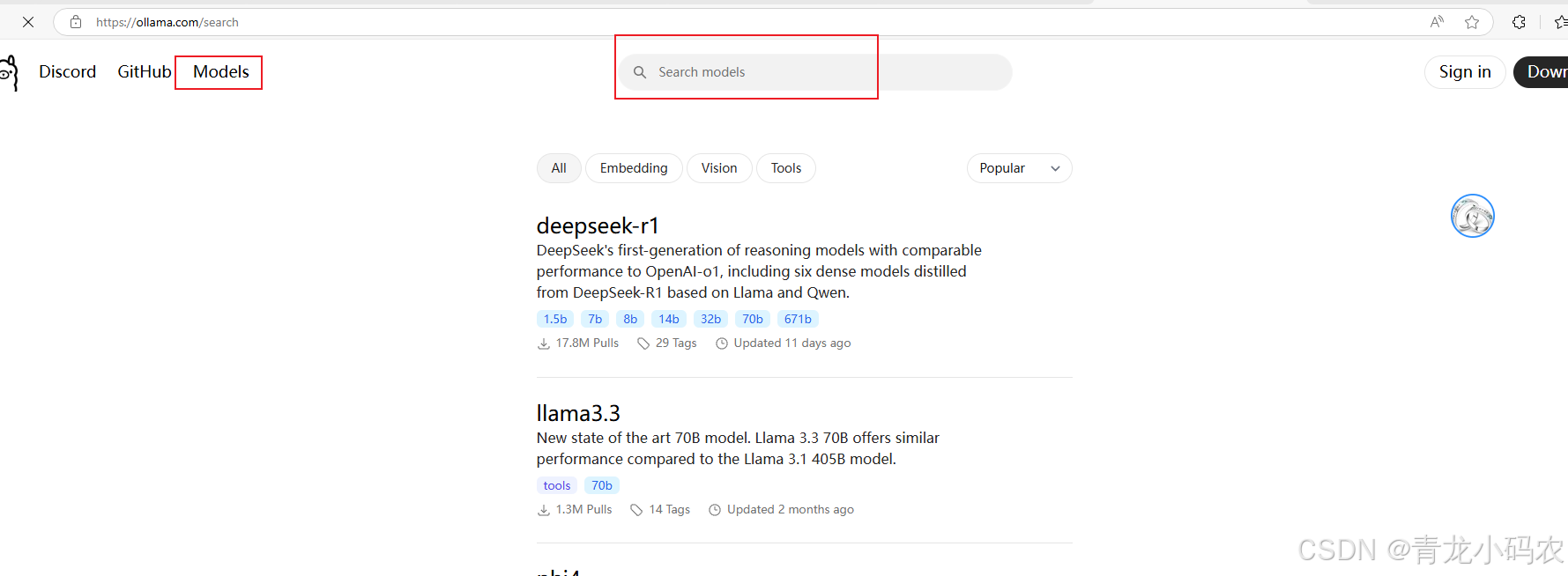Image resolution: width=1568 pixels, height=576 pixels.
Task: Click the download icon beside 1.3M Pulls
Action: point(544,510)
